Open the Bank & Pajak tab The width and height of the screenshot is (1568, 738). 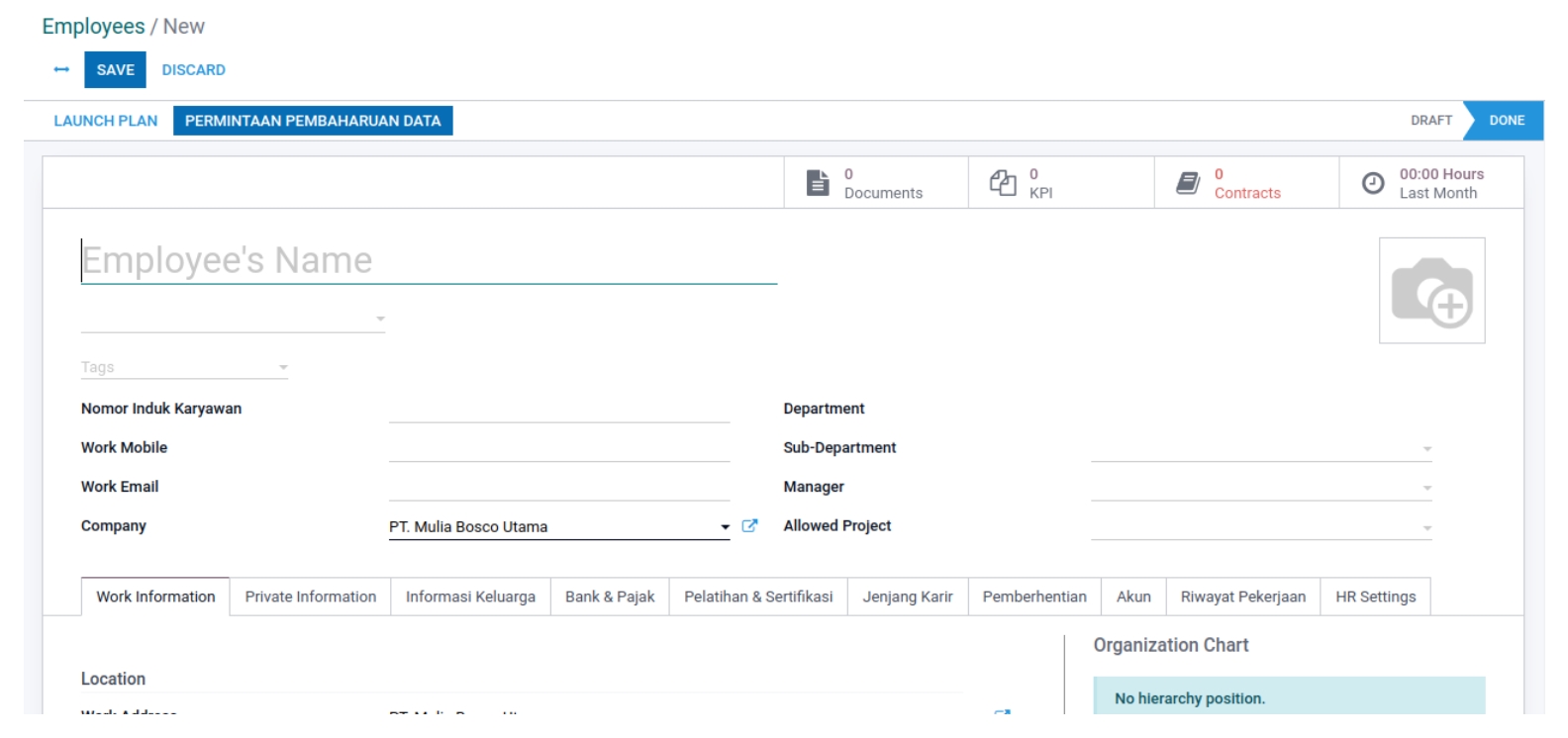coord(610,597)
